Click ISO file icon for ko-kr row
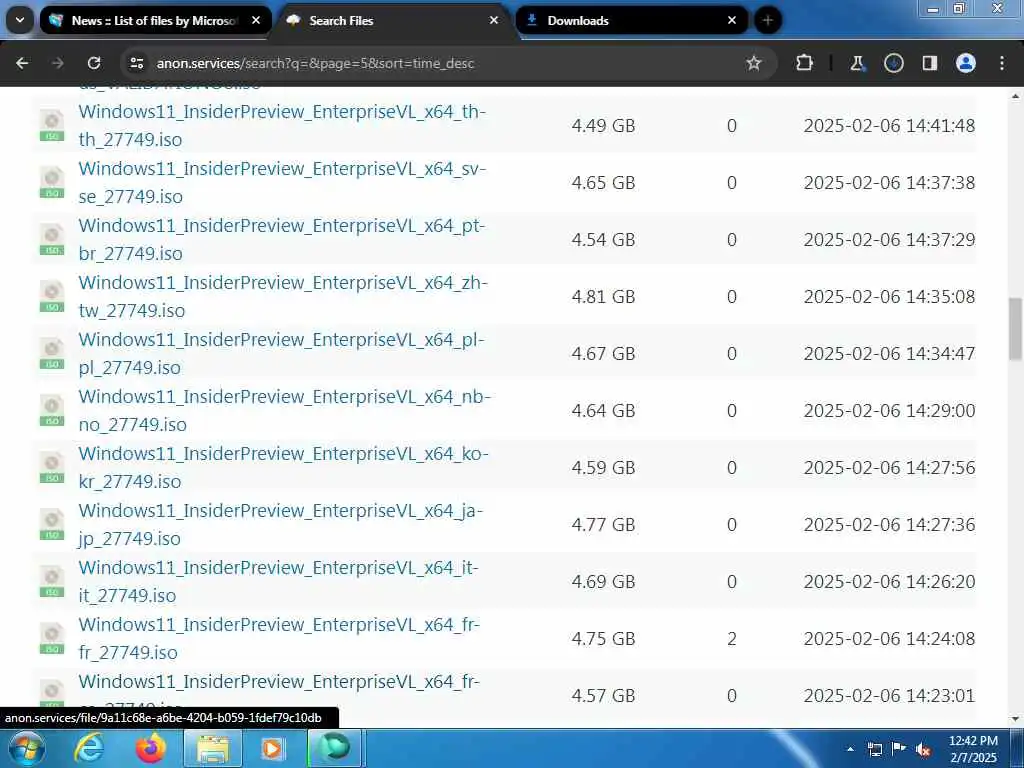Image resolution: width=1024 pixels, height=768 pixels. tap(52, 467)
